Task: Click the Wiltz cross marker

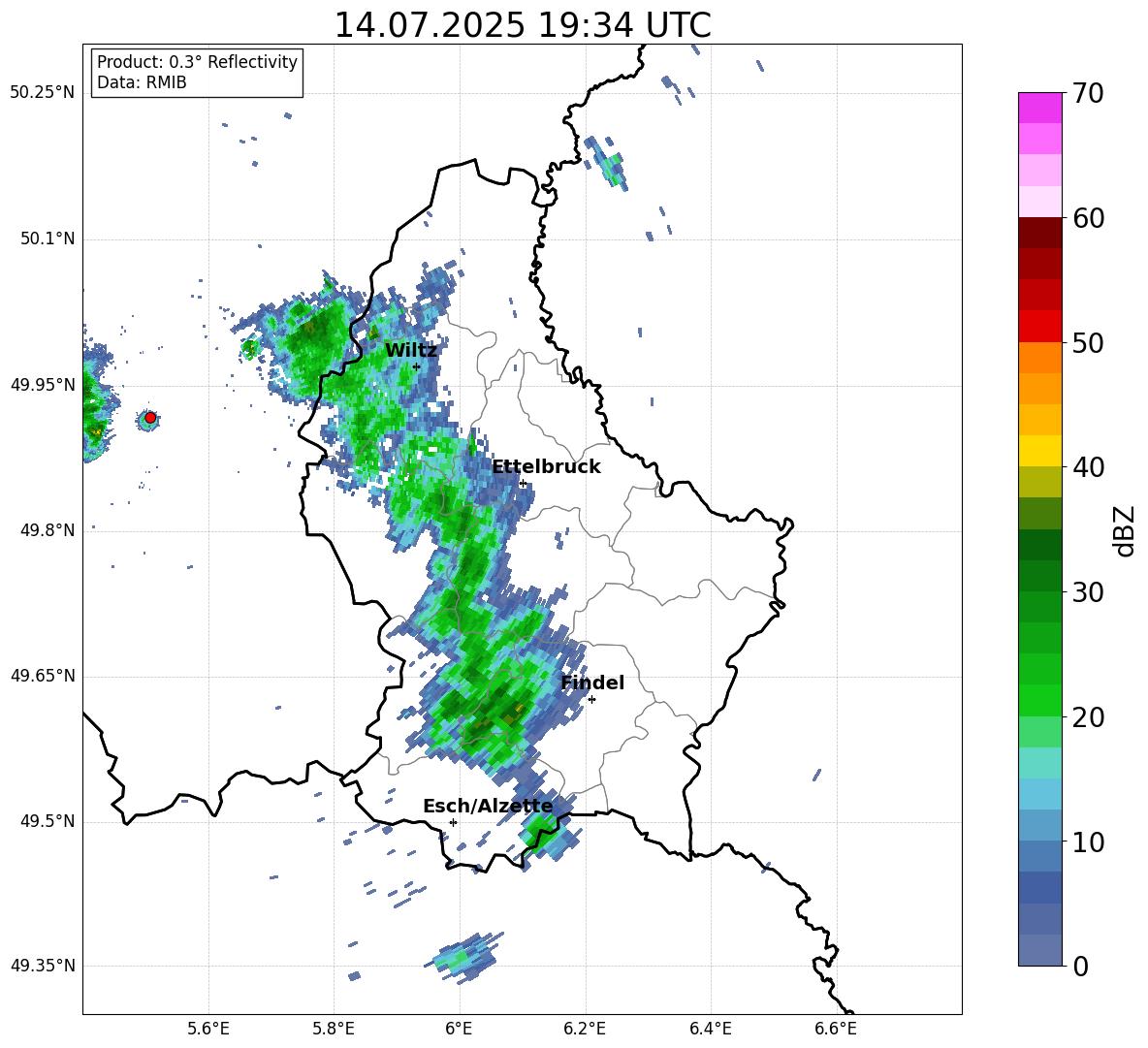Action: 416,367
